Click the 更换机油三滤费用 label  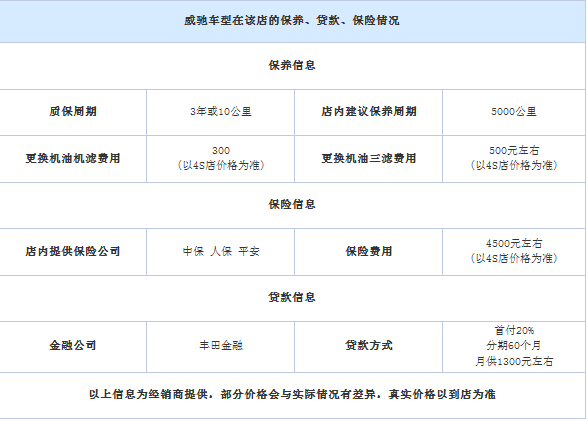coord(369,158)
